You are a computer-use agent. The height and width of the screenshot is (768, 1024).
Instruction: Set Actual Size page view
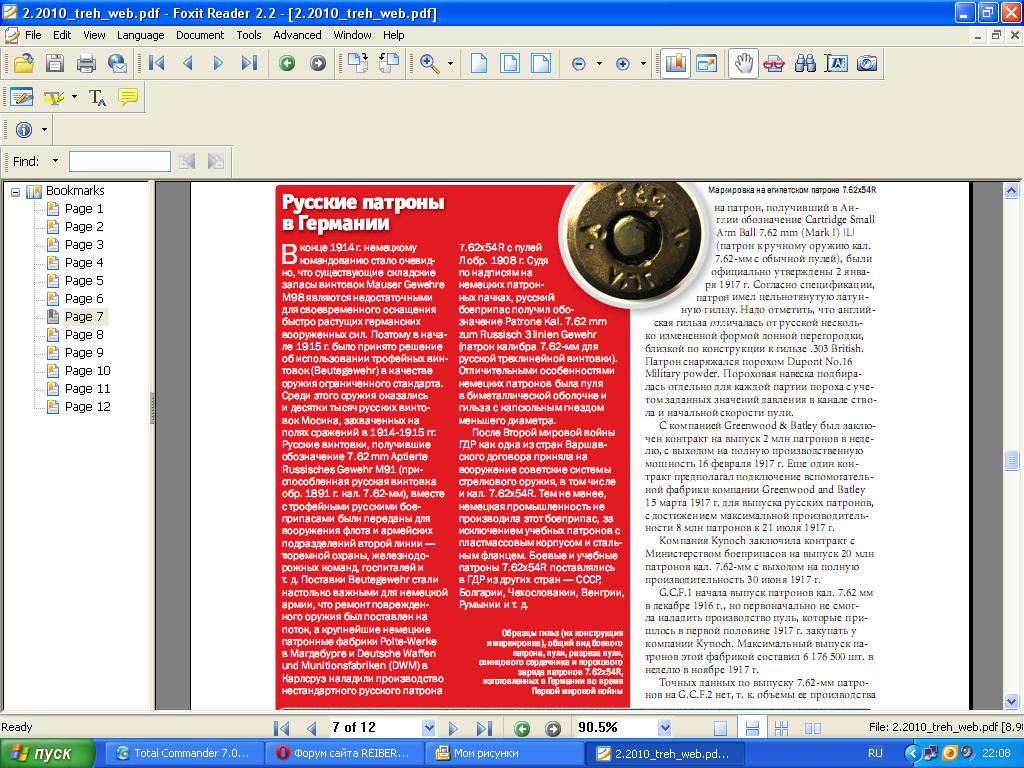click(479, 63)
